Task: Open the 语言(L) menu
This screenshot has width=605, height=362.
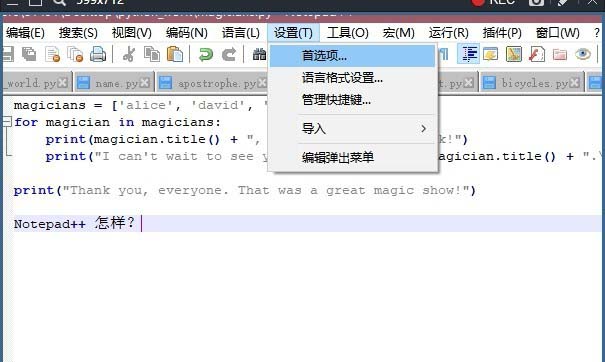Action: click(241, 33)
